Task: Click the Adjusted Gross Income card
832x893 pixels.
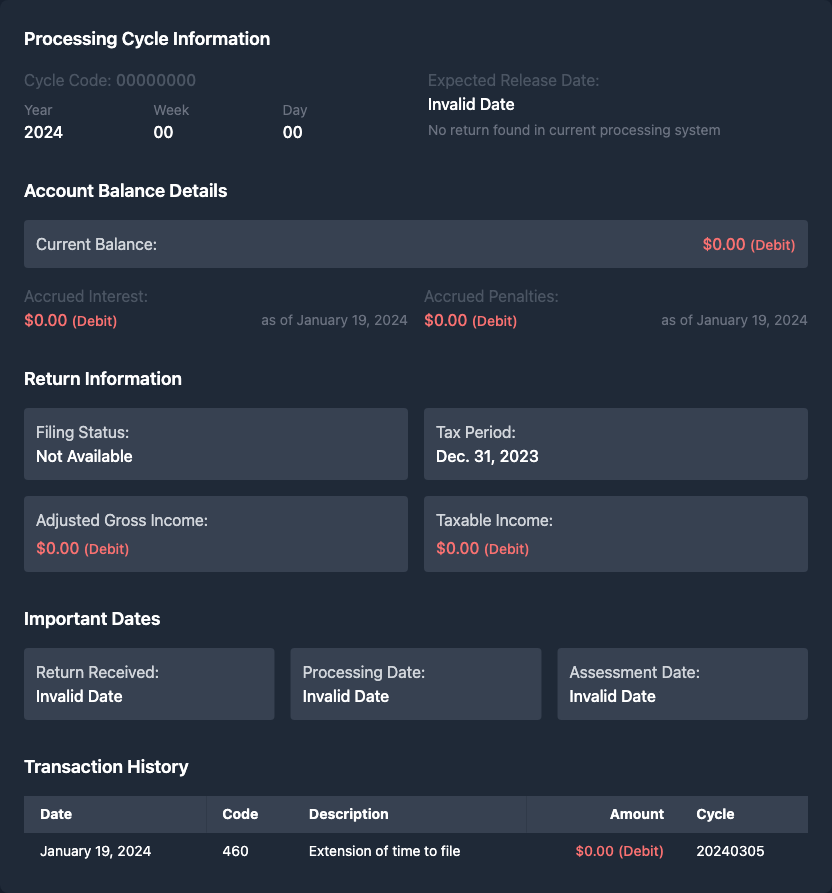Action: tap(215, 534)
